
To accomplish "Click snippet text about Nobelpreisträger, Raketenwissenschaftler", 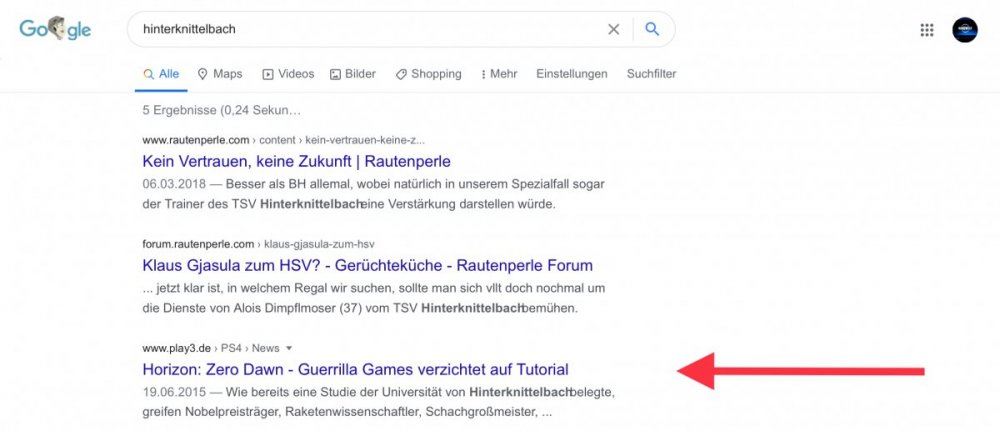I will click(347, 412).
